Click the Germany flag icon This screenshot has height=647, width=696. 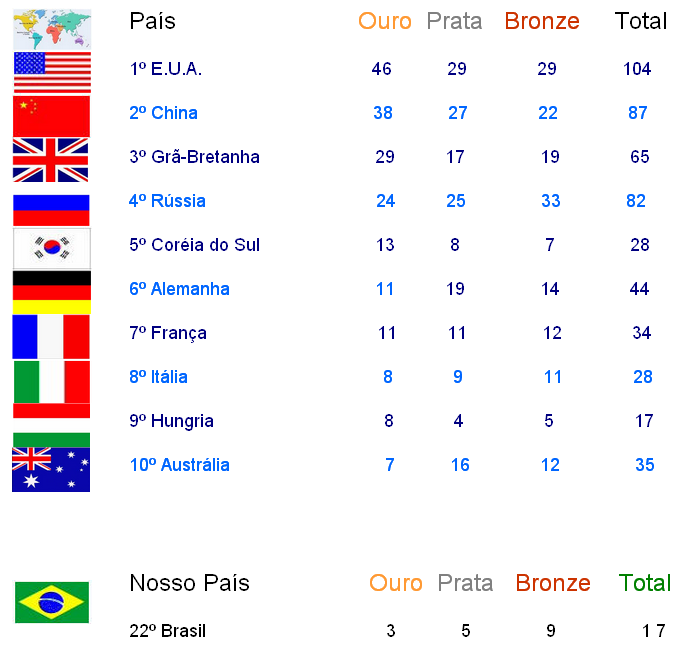click(52, 292)
